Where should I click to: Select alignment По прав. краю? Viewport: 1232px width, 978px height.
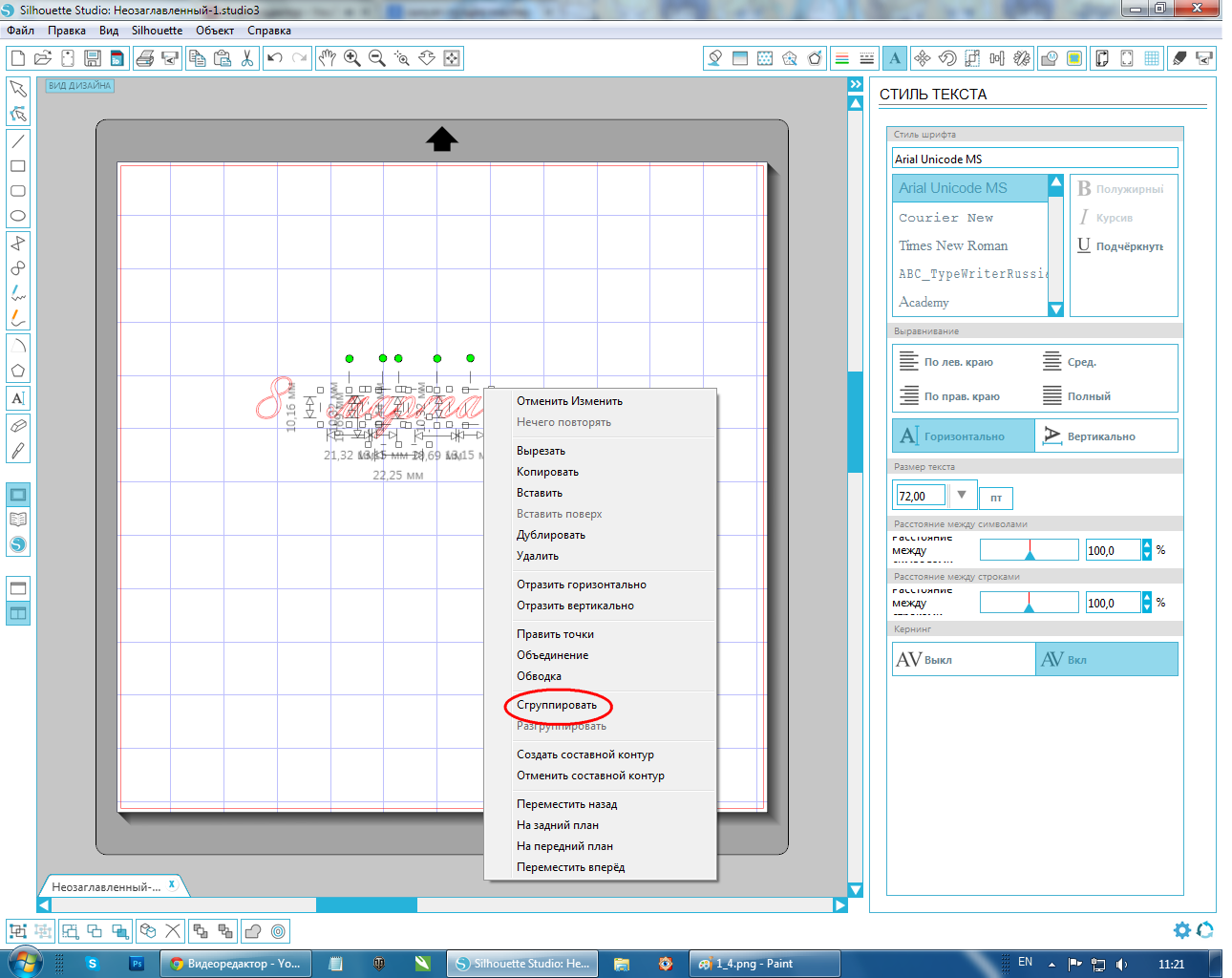point(950,396)
